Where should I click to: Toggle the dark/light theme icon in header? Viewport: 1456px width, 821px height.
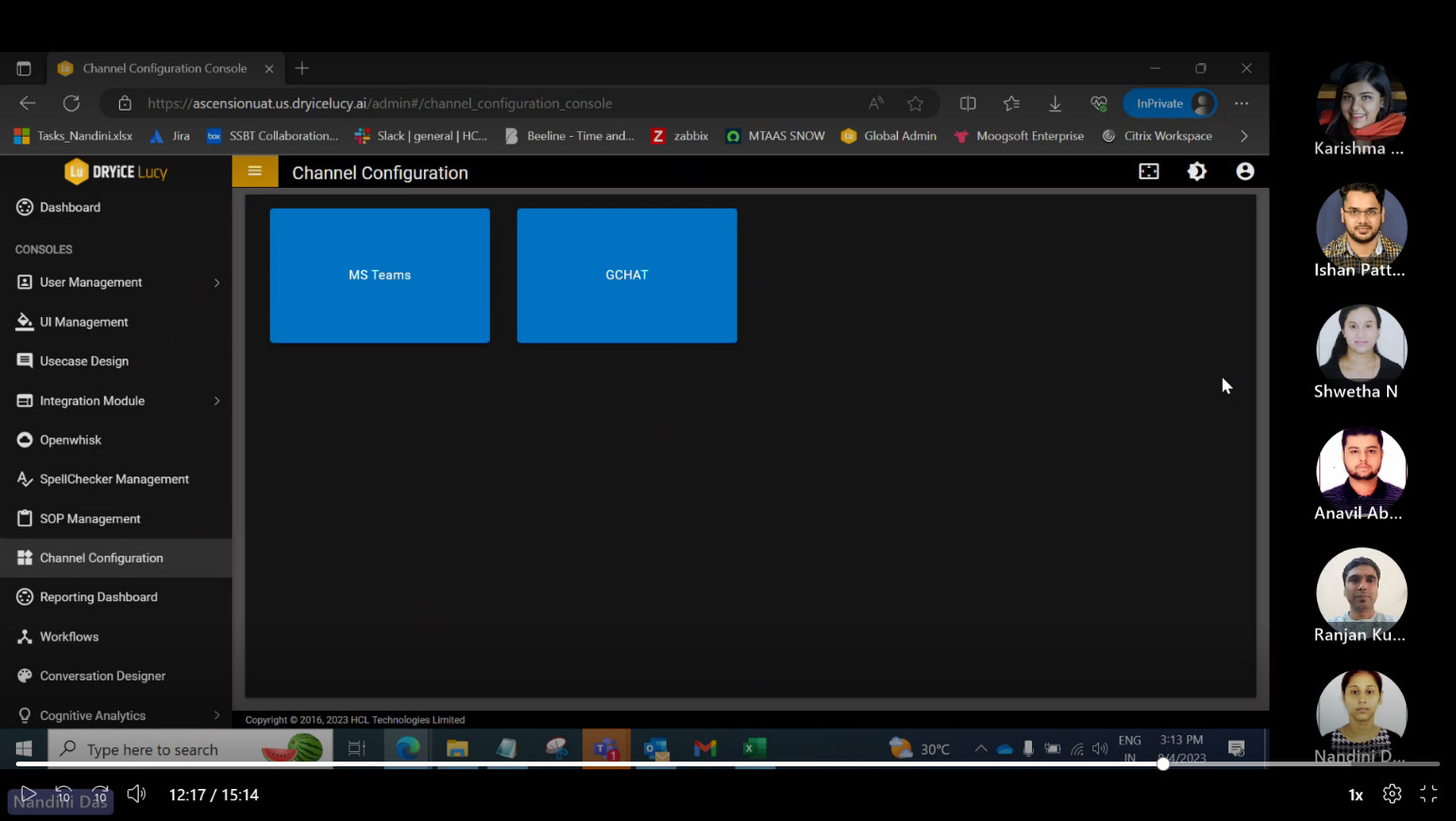pyautogui.click(x=1196, y=171)
